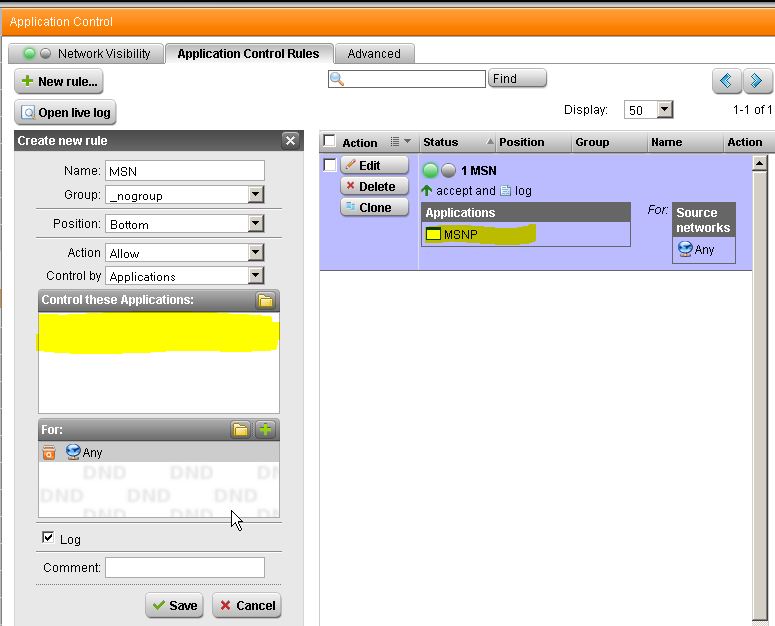Open the Advanced tab

pos(374,54)
